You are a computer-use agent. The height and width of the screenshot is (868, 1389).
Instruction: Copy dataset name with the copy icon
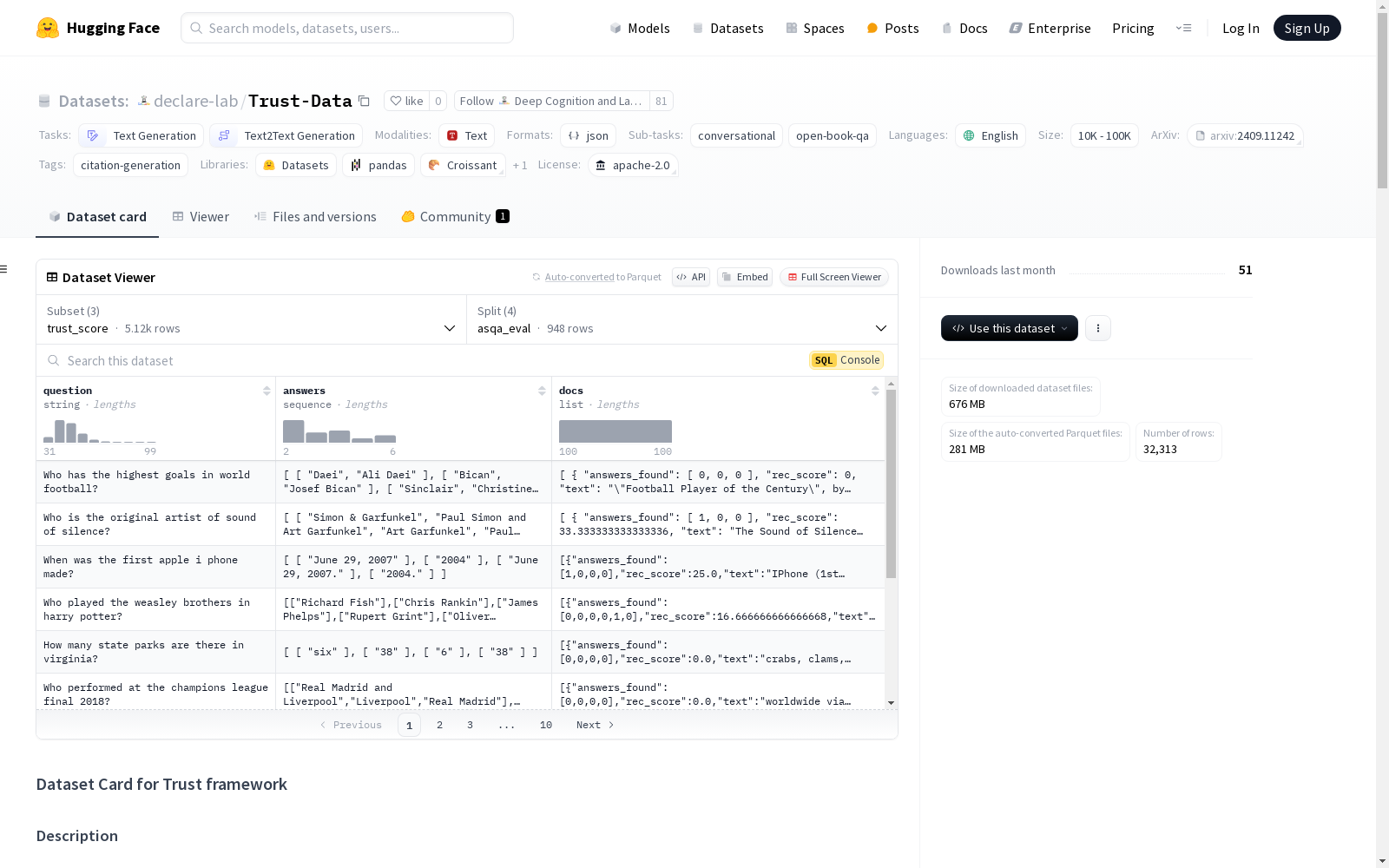[365, 102]
